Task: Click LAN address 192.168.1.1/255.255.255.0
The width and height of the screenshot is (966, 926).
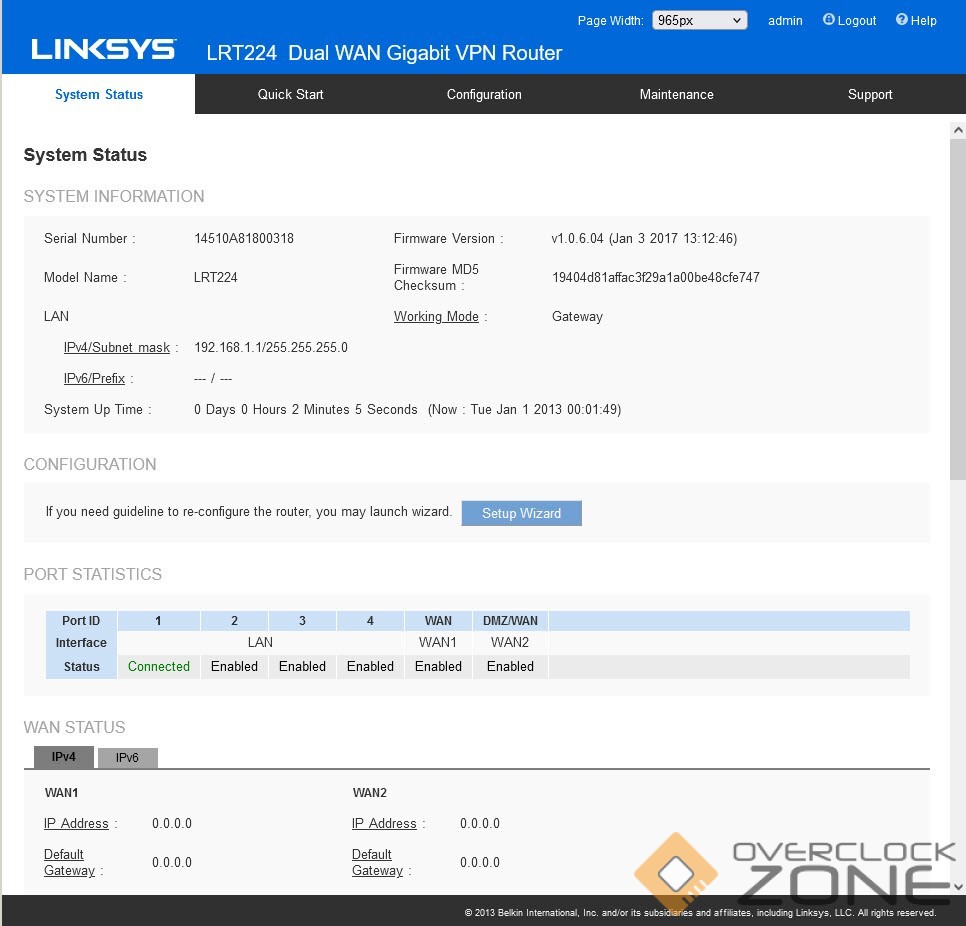Action: (x=271, y=347)
